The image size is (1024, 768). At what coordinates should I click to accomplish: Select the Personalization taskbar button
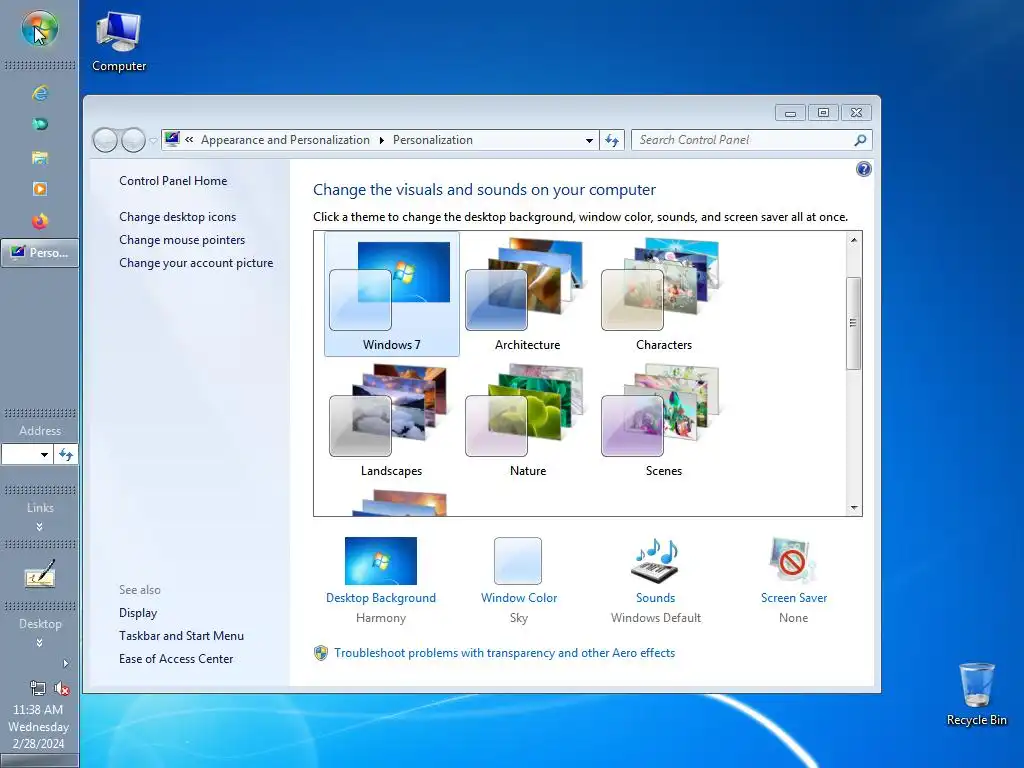(40, 253)
